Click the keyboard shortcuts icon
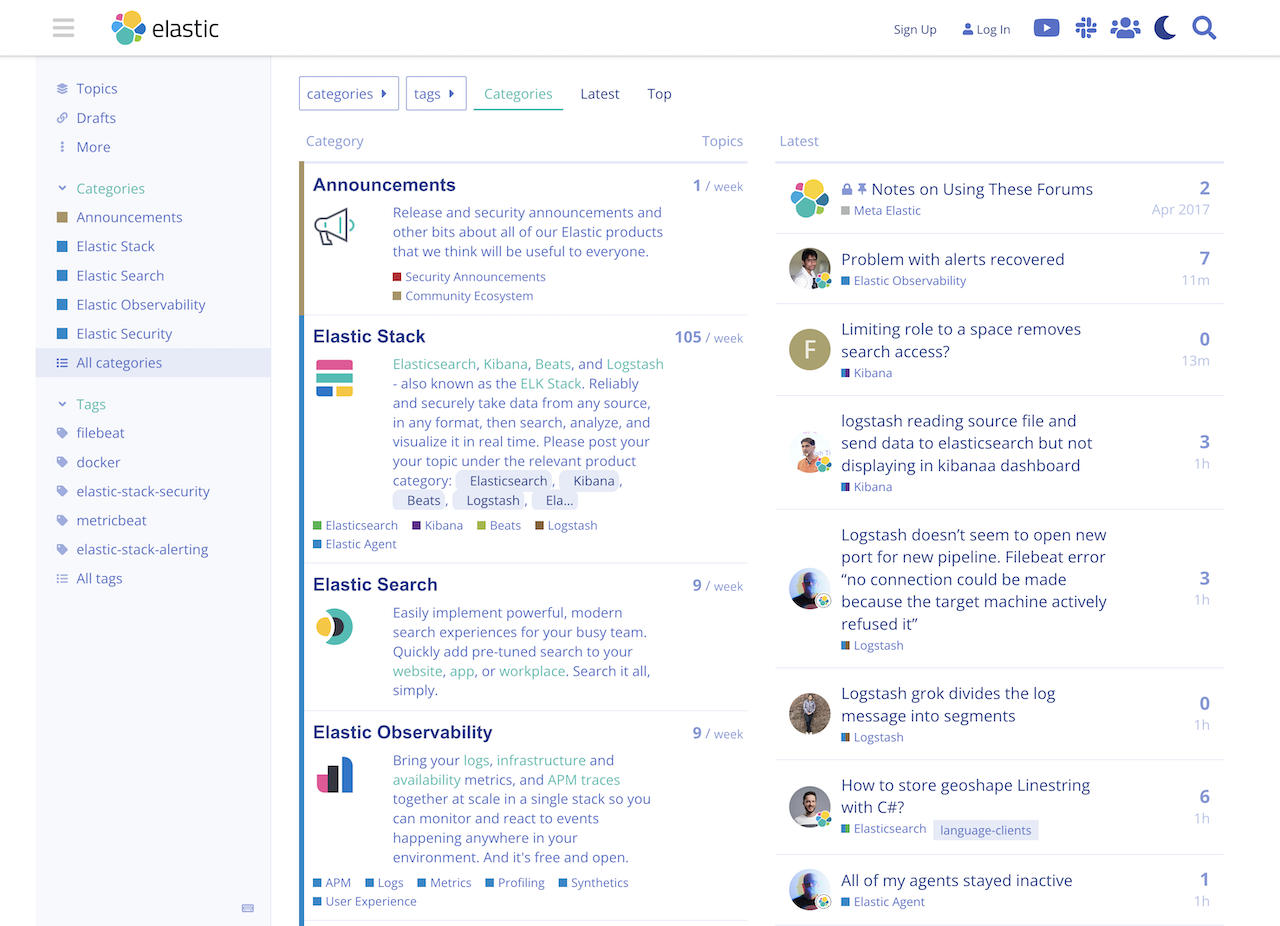The height and width of the screenshot is (926, 1280). (x=248, y=908)
